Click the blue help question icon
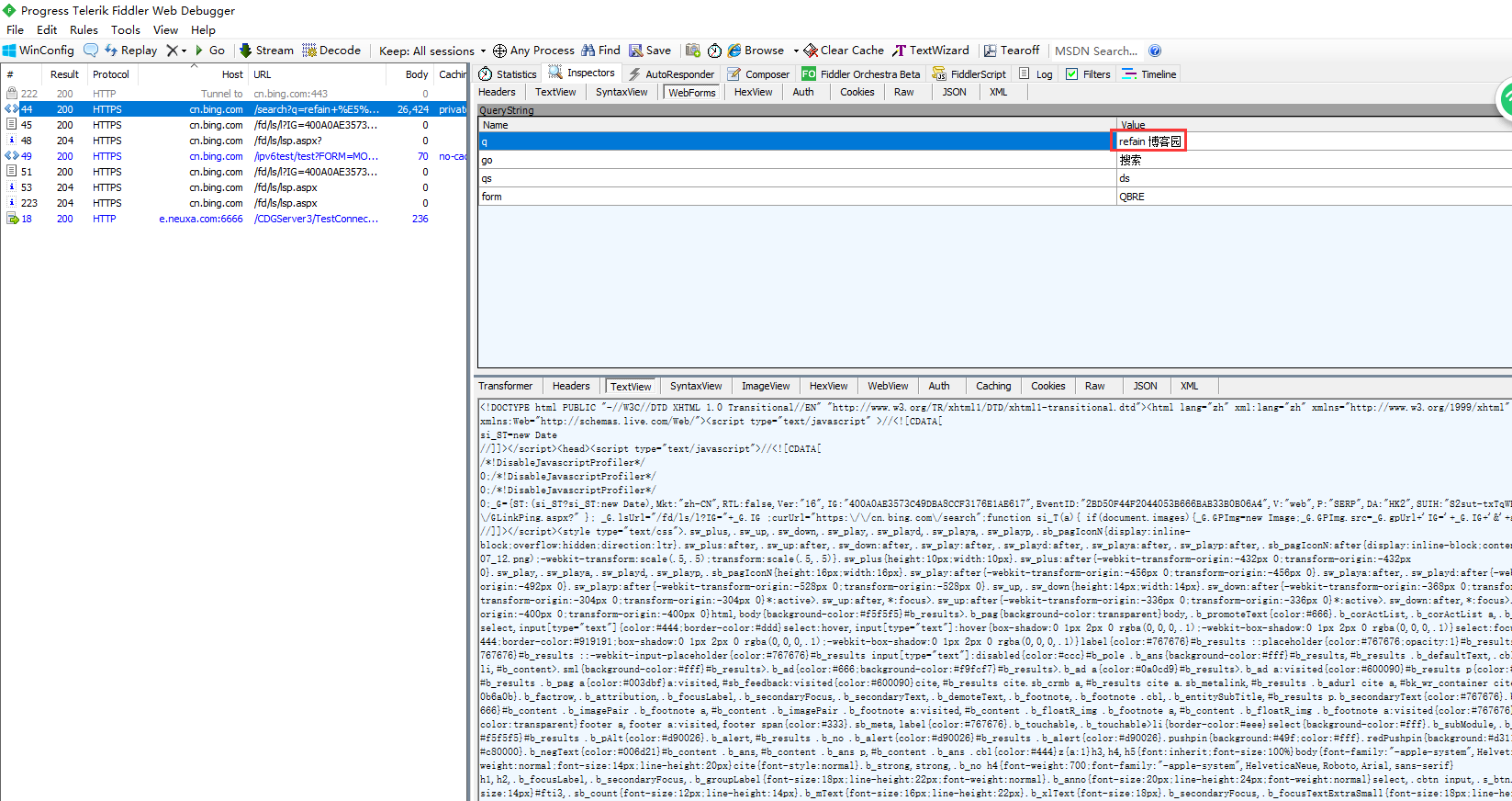The image size is (1512, 801). point(1155,51)
